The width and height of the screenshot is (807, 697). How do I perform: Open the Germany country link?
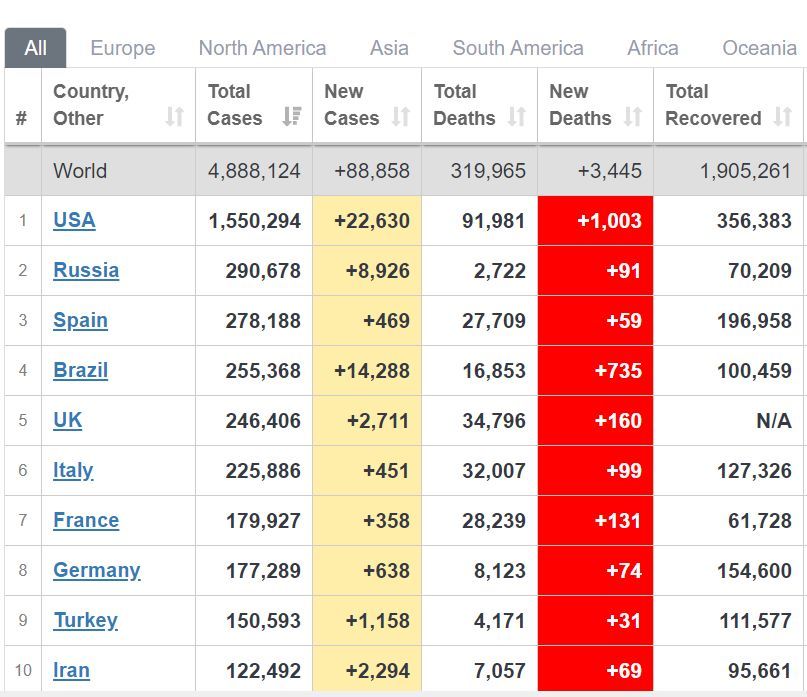[x=96, y=570]
